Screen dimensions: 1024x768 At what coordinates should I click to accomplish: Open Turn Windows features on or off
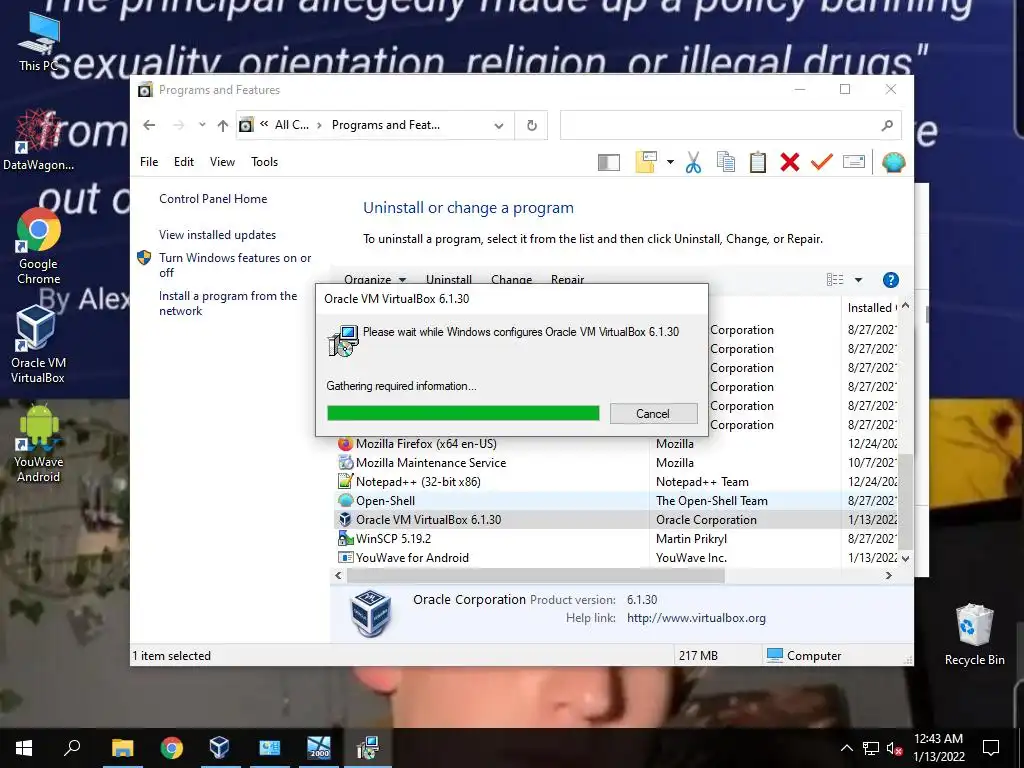(x=235, y=265)
